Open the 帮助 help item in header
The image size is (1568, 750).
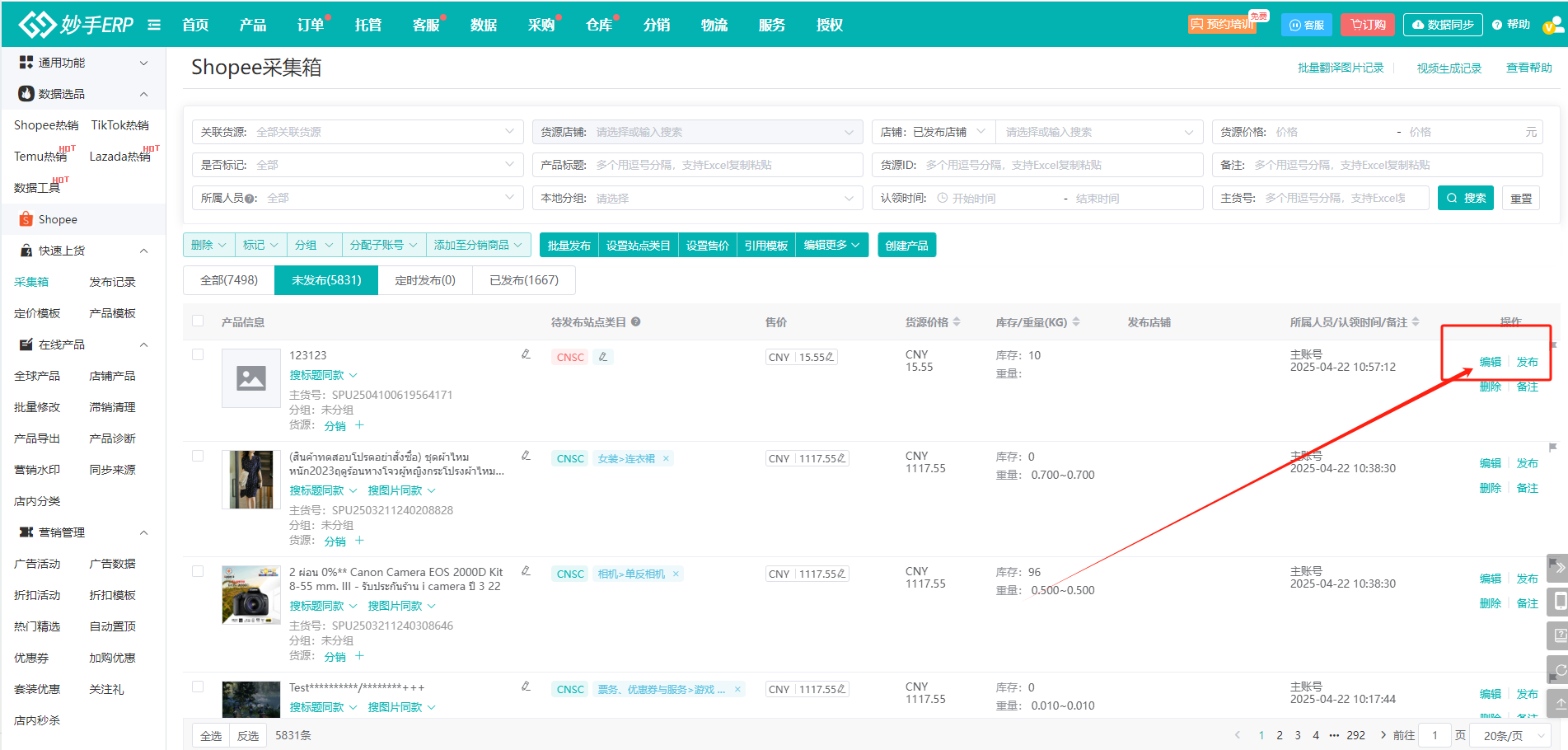coord(1511,25)
